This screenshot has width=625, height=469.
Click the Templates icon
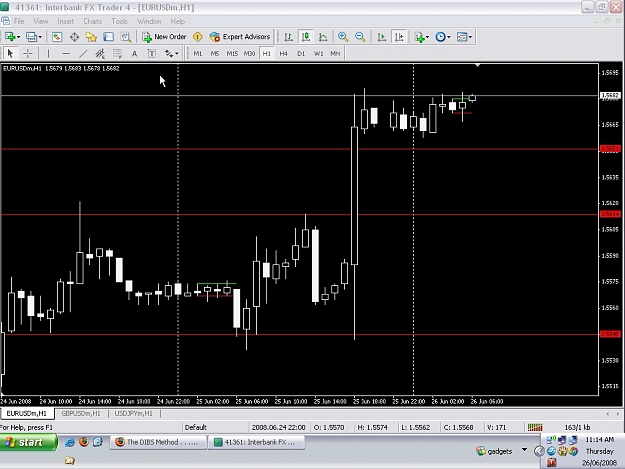click(462, 37)
